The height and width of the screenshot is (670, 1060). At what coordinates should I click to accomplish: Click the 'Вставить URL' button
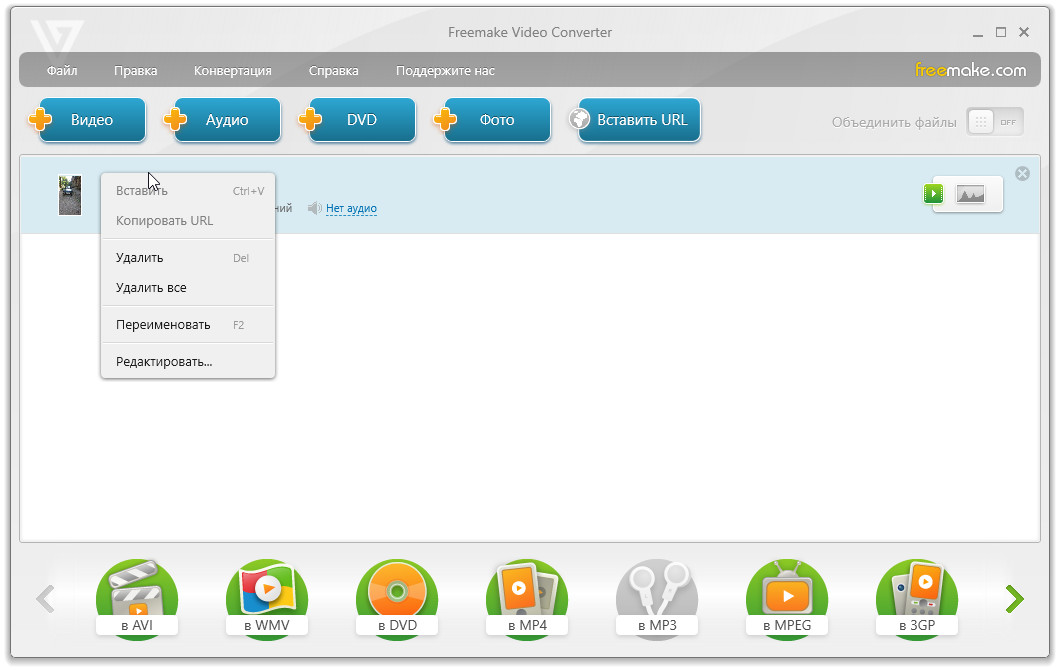[641, 120]
